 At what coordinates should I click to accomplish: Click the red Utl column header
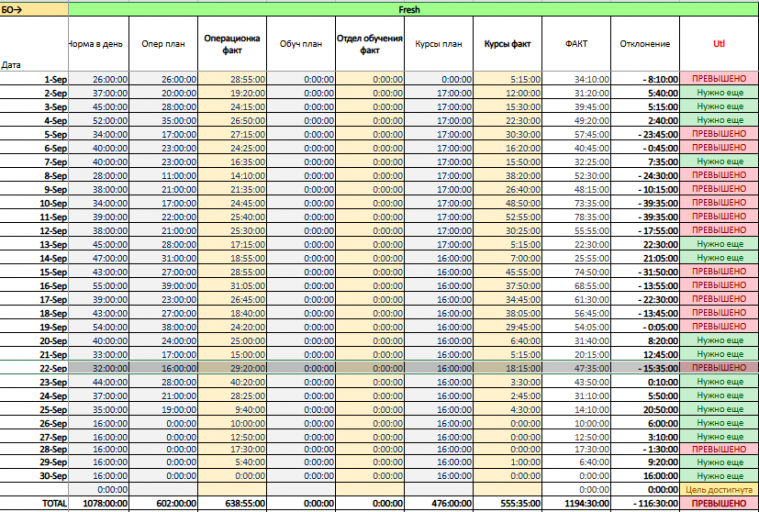(719, 44)
